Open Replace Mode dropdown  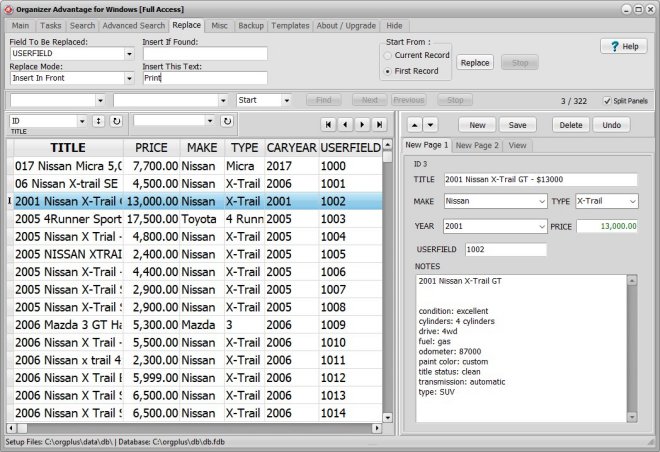pos(129,78)
